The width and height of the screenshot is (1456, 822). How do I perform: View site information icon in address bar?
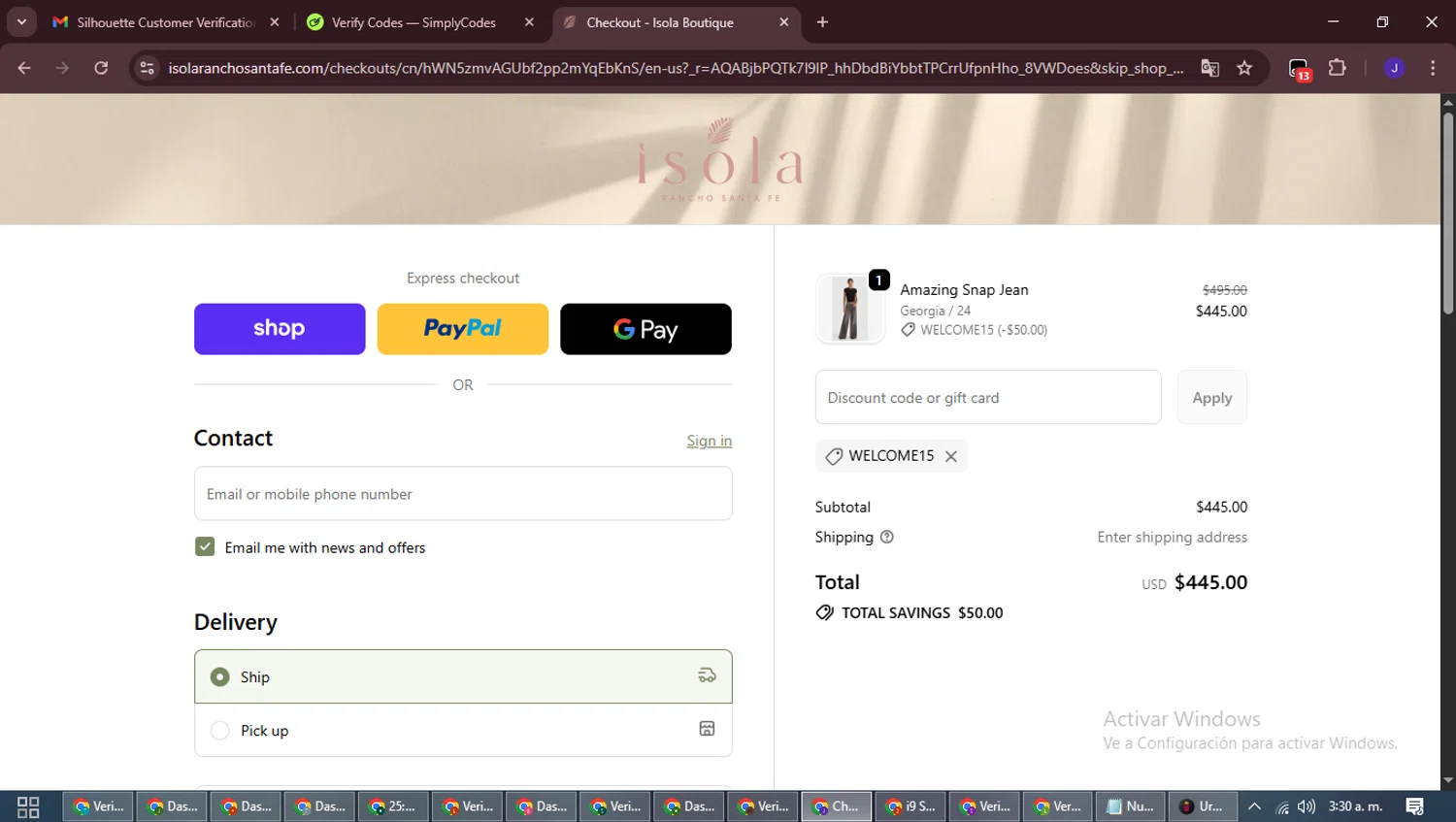[x=147, y=68]
